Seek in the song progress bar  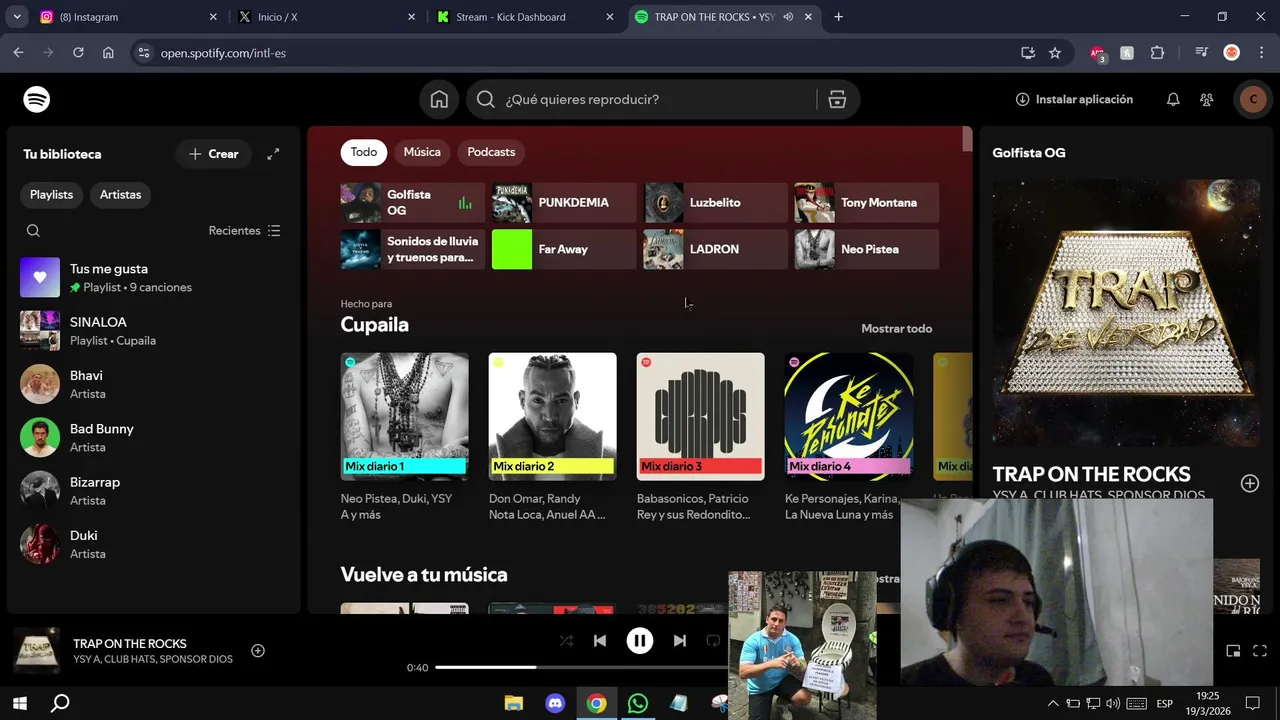pyautogui.click(x=582, y=667)
